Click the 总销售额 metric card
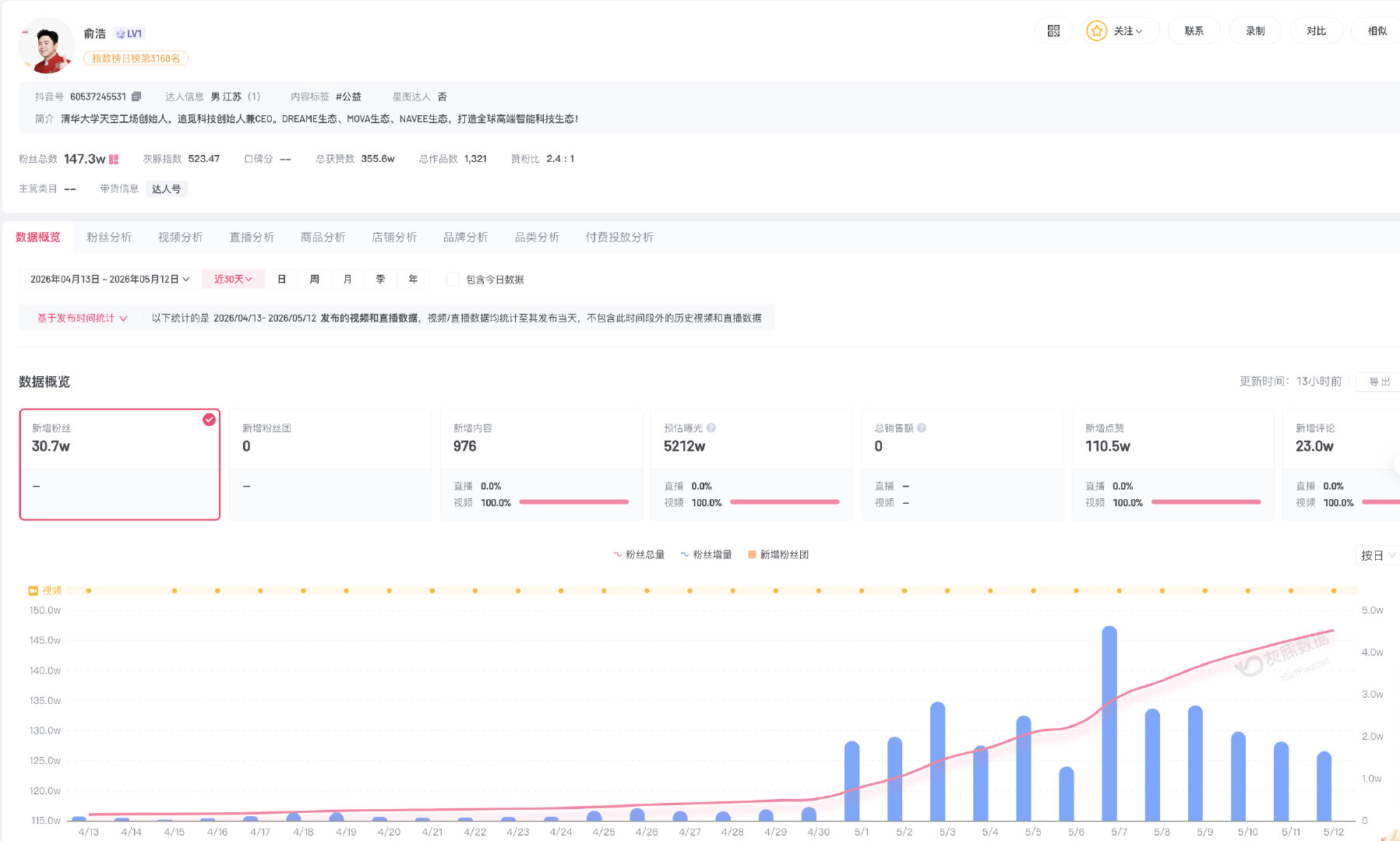This screenshot has height=841, width=1400. coord(962,464)
